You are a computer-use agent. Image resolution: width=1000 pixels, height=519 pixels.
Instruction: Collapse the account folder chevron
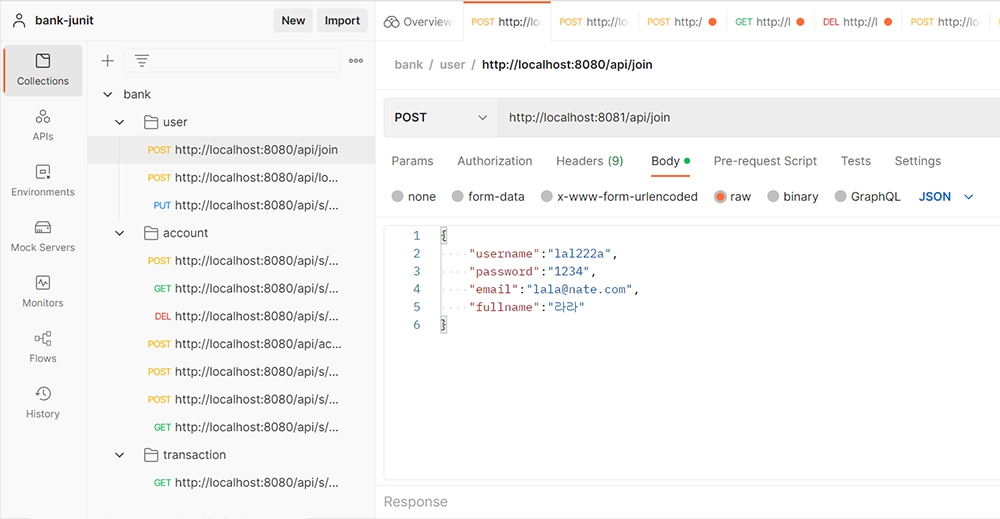[119, 233]
